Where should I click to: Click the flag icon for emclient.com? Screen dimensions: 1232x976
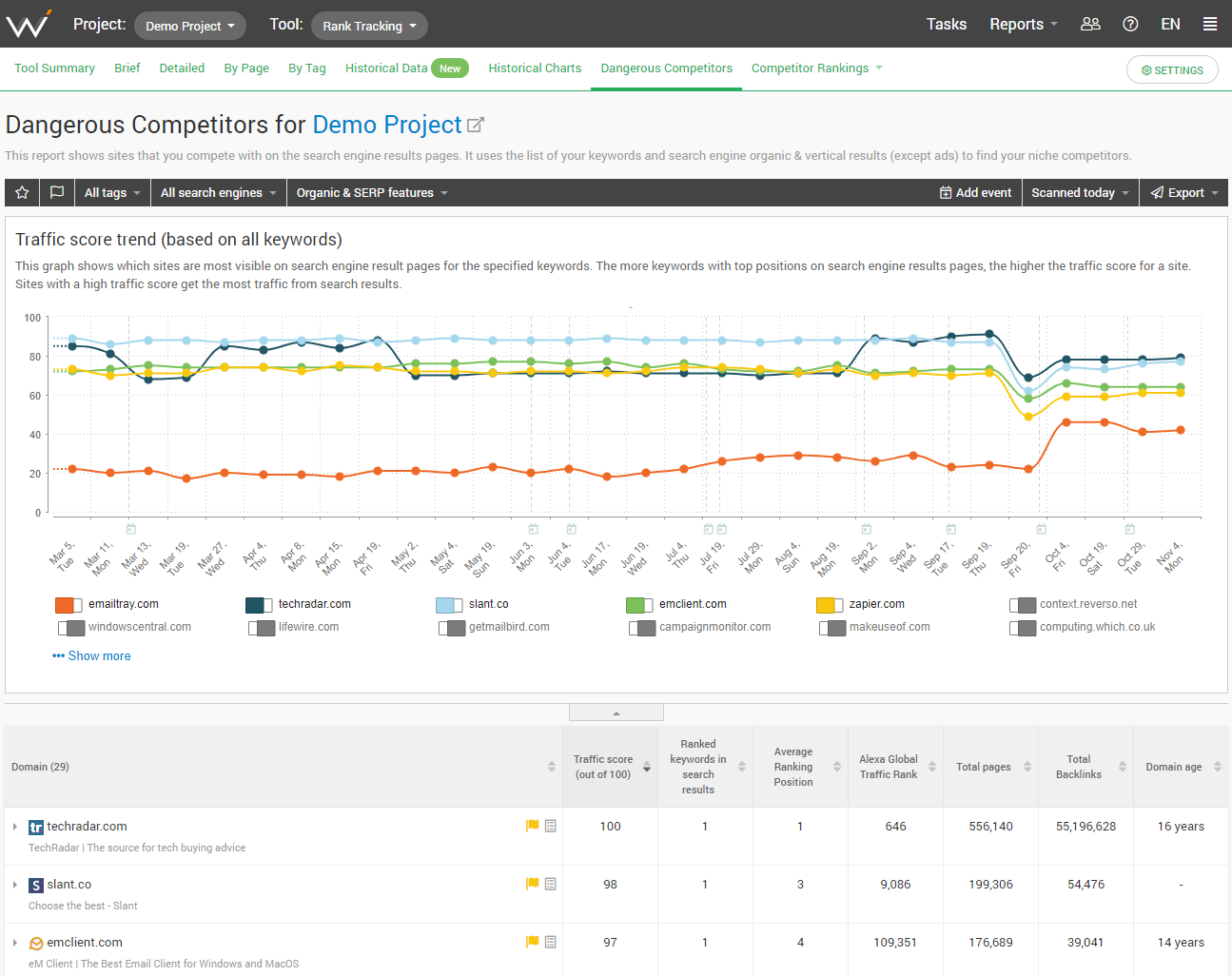(533, 942)
